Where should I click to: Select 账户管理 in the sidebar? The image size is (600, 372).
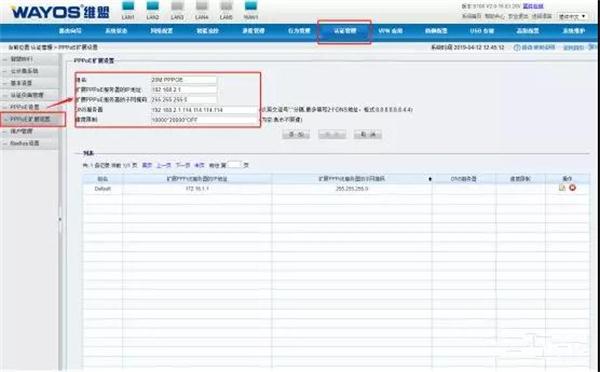pos(29,131)
